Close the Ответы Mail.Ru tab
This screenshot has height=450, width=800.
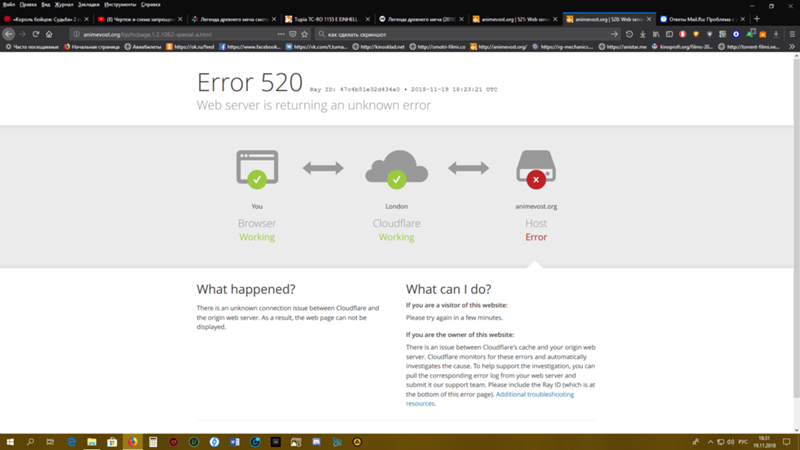(x=742, y=19)
